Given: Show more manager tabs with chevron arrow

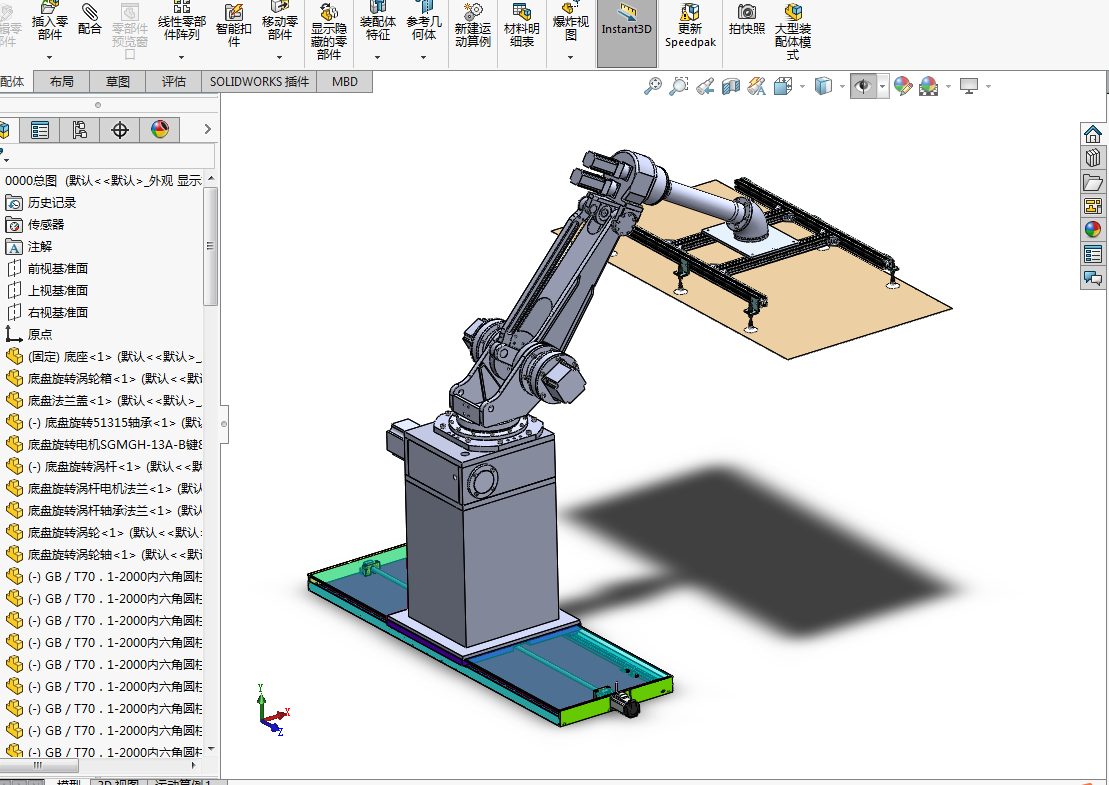Looking at the screenshot, I should [207, 129].
